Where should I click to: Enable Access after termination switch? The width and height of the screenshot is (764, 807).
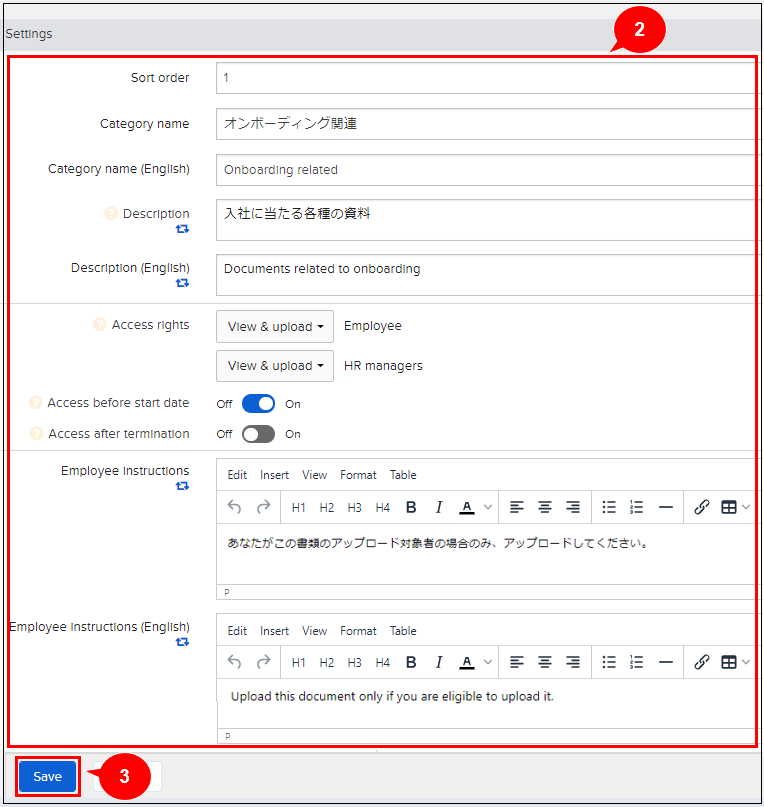[258, 434]
